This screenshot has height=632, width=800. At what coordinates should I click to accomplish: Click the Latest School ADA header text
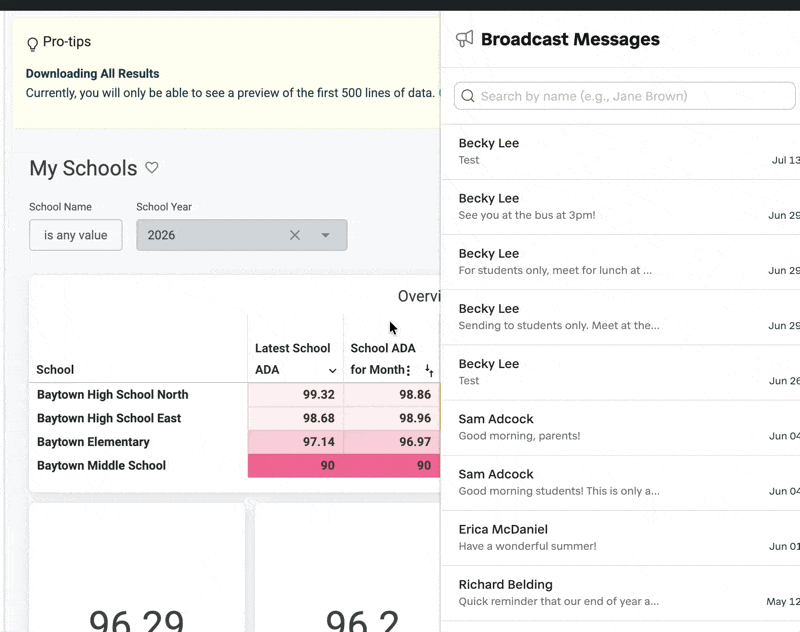(x=292, y=359)
